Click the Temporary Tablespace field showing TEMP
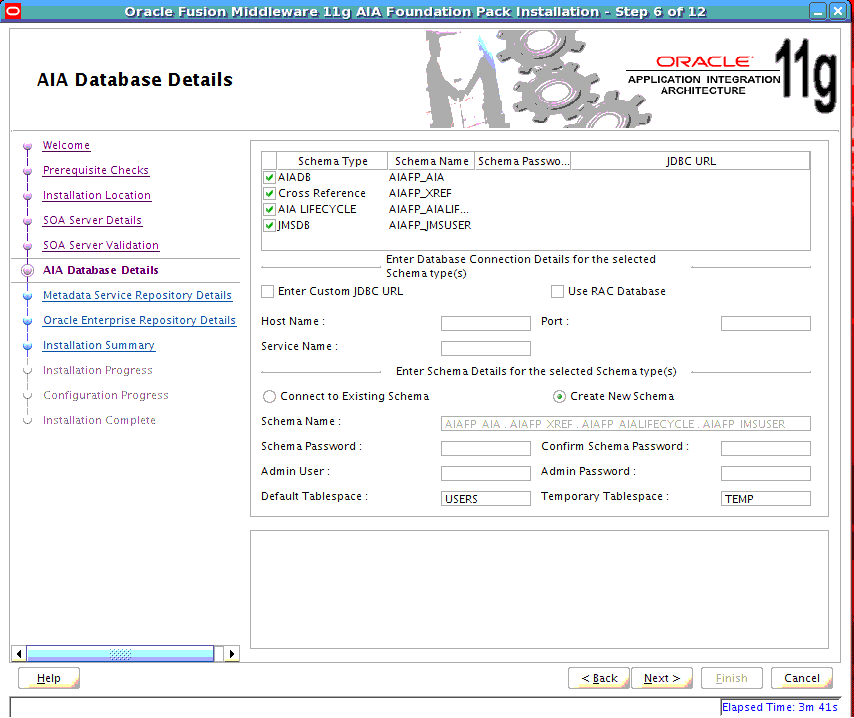 click(x=766, y=498)
